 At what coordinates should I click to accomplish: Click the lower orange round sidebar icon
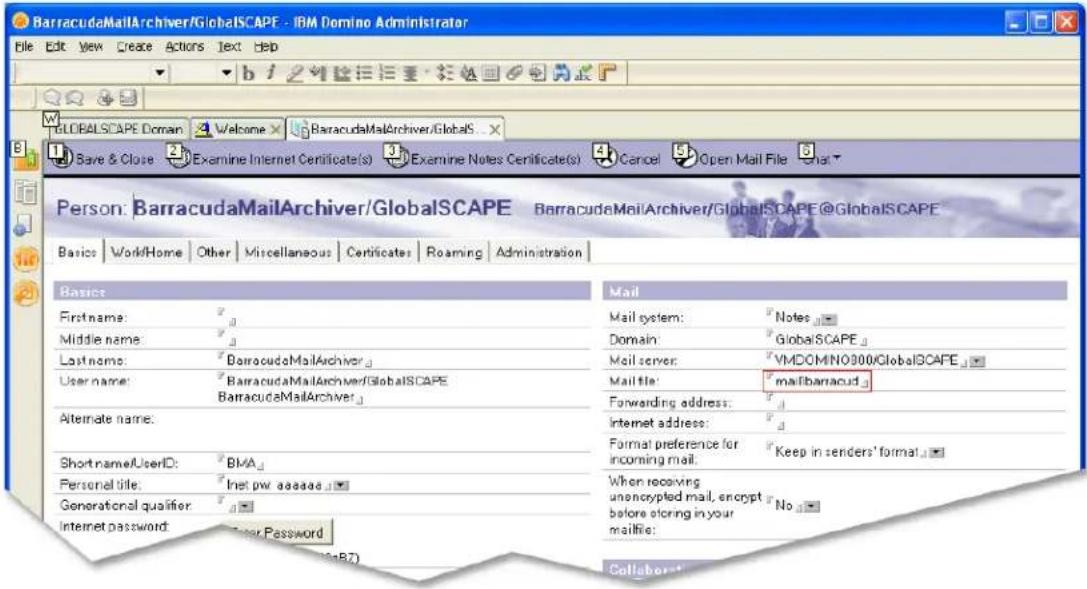26,294
